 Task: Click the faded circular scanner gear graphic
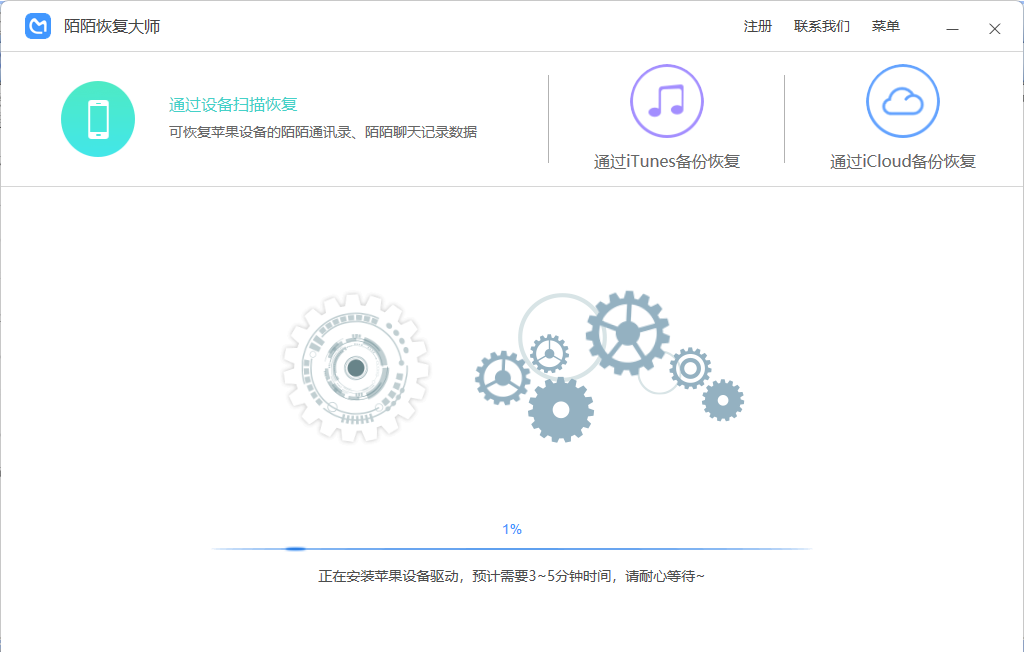[x=355, y=368]
